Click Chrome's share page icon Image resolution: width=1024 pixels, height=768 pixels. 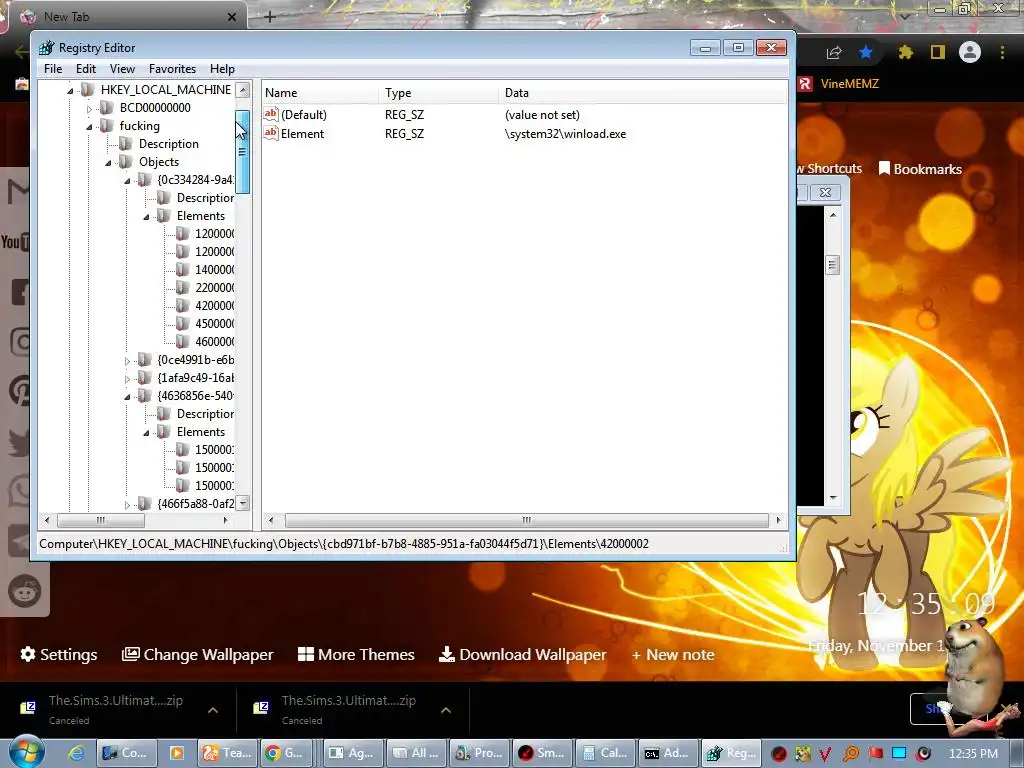[x=834, y=52]
